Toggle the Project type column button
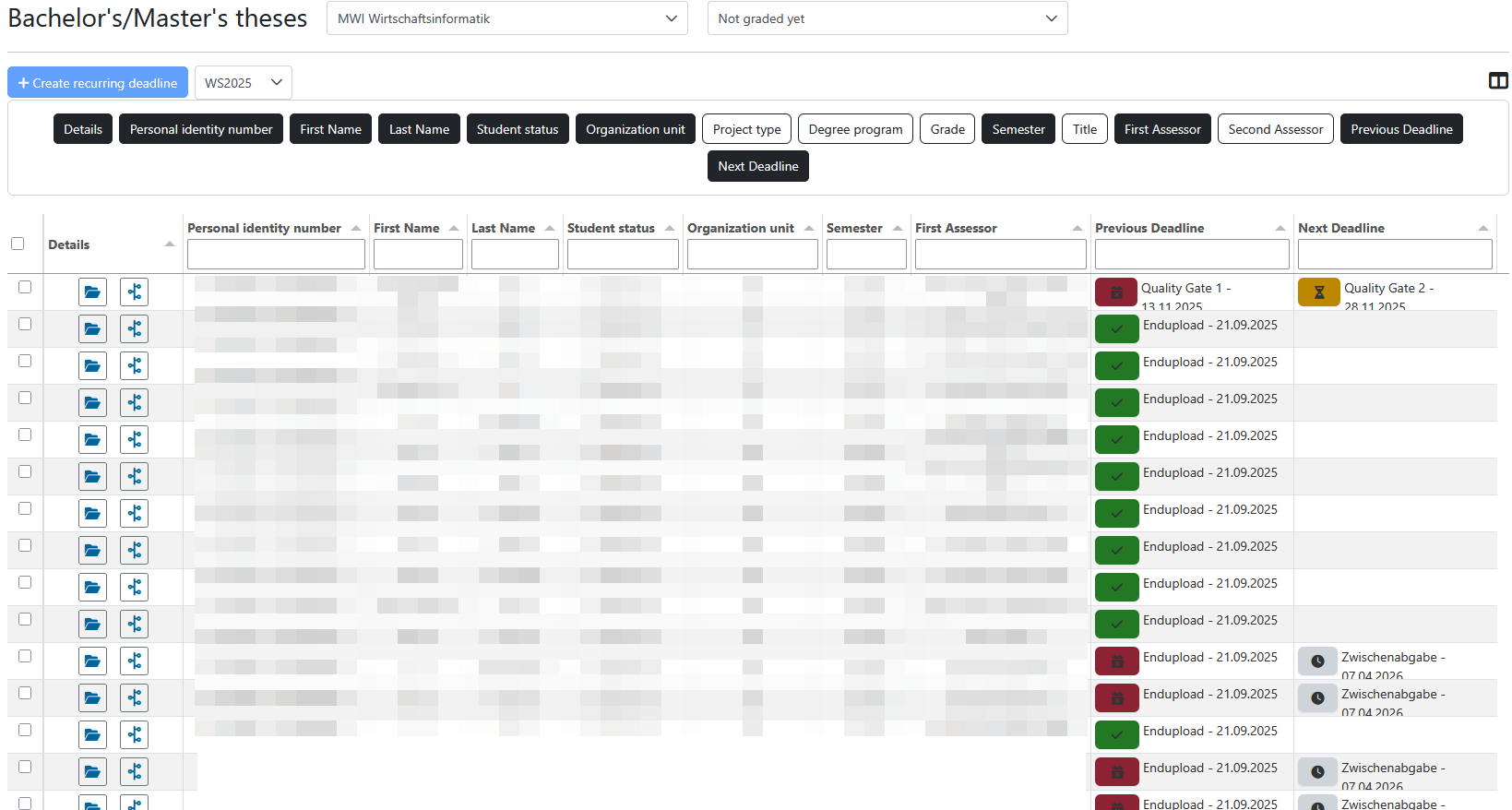Image resolution: width=1512 pixels, height=810 pixels. coord(746,129)
